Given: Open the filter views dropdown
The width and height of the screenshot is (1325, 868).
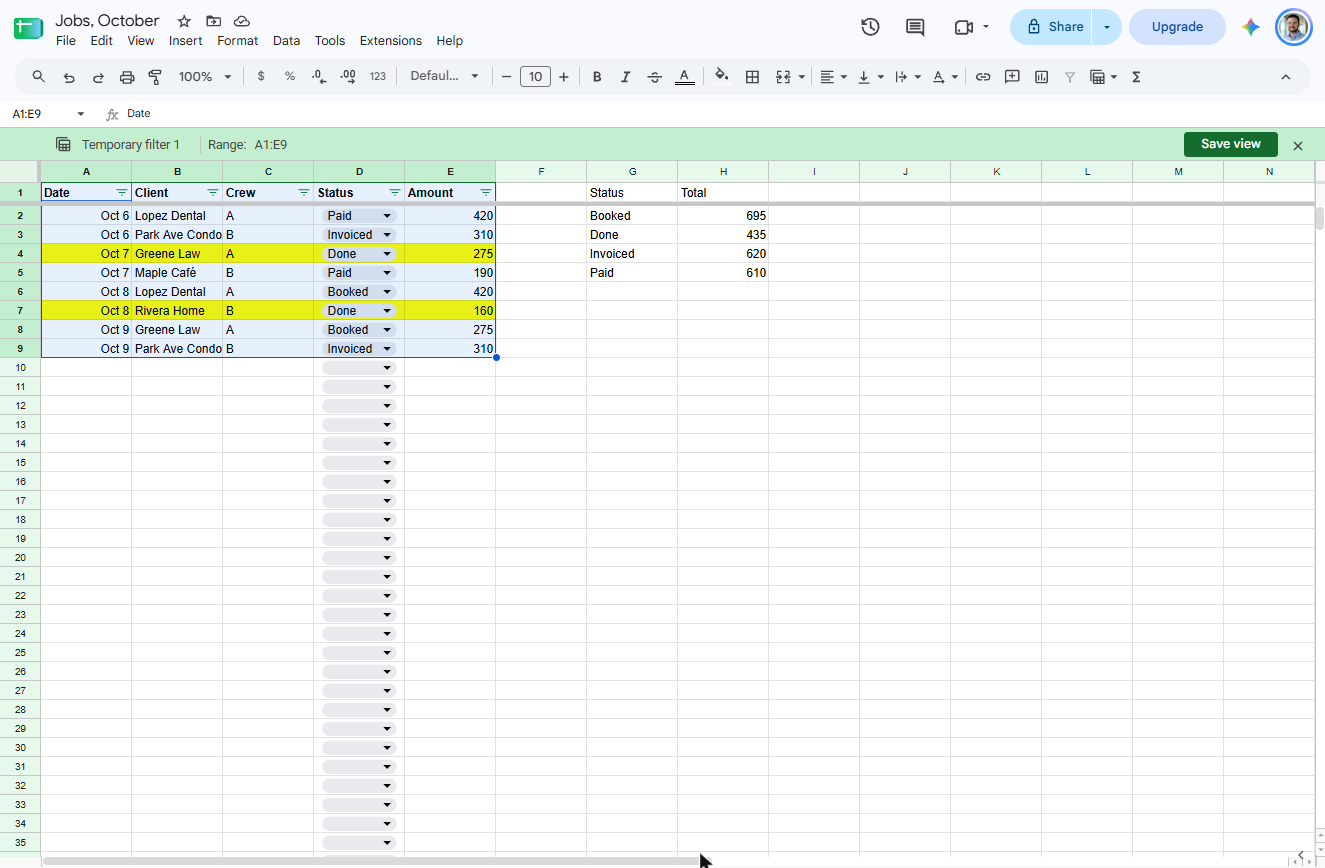Looking at the screenshot, I should tap(1103, 77).
